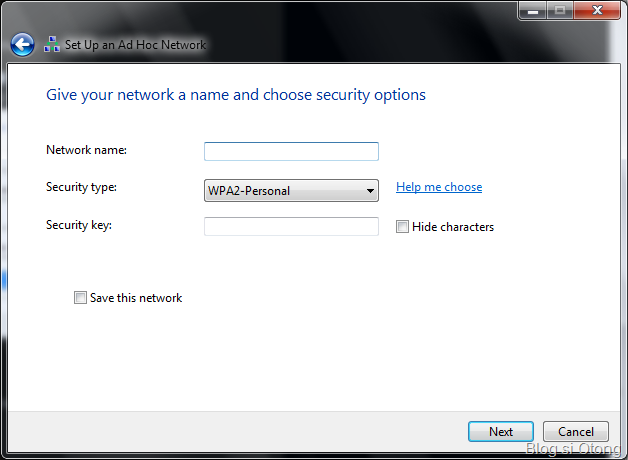Viewport: 628px width, 460px height.
Task: Click the Save this network label
Action: click(x=136, y=298)
